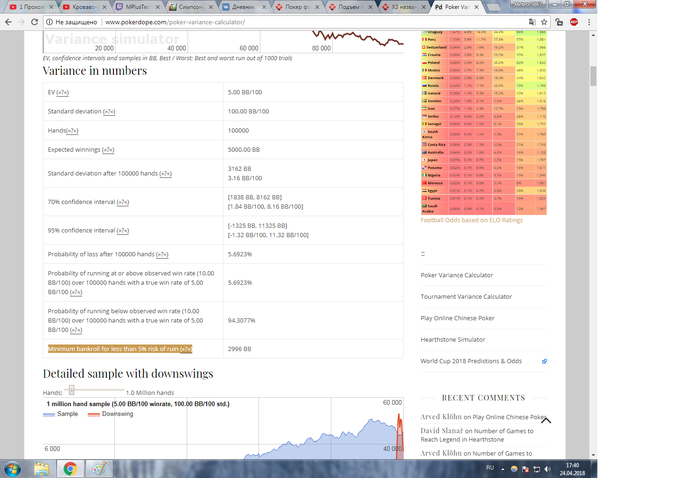Switch to the 'Покер фо' tab

296,7
